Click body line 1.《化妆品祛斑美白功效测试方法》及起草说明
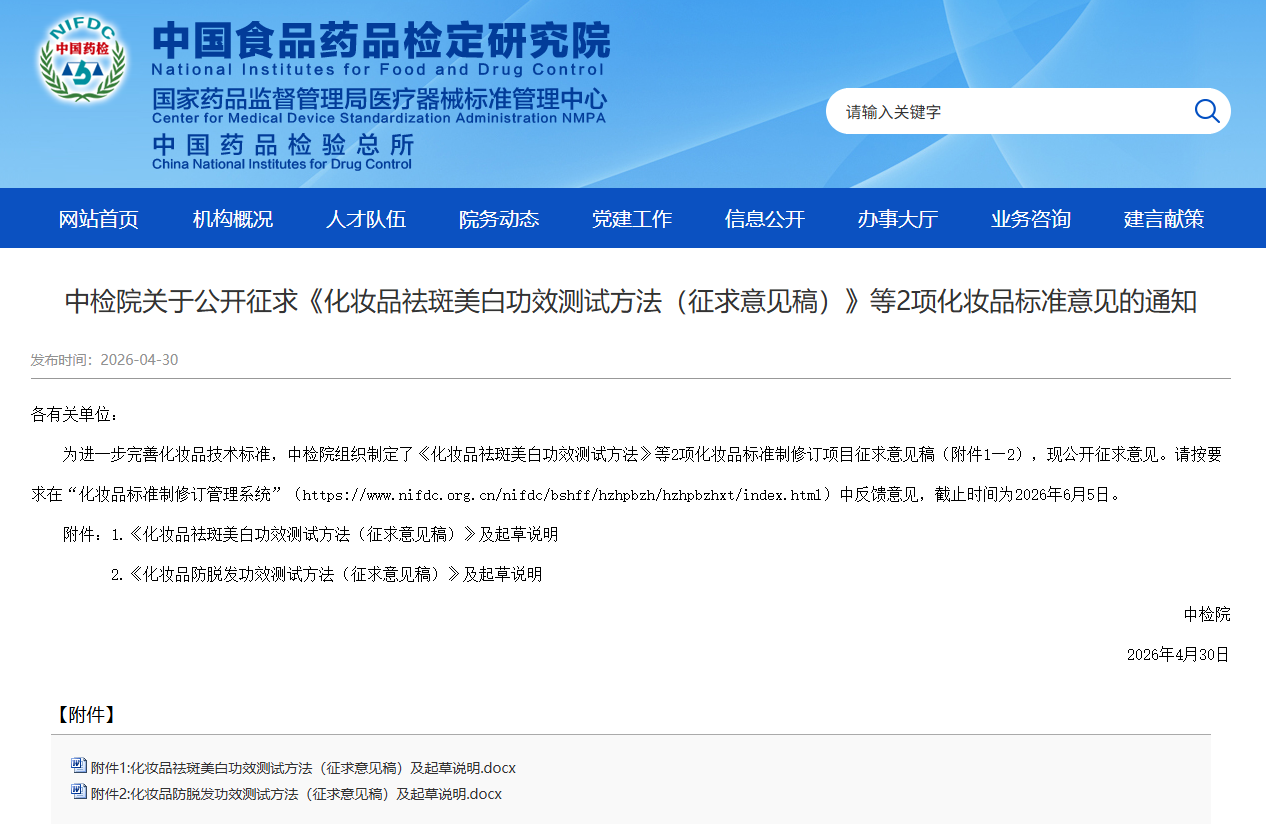Viewport: 1266px width, 824px height. click(334, 534)
